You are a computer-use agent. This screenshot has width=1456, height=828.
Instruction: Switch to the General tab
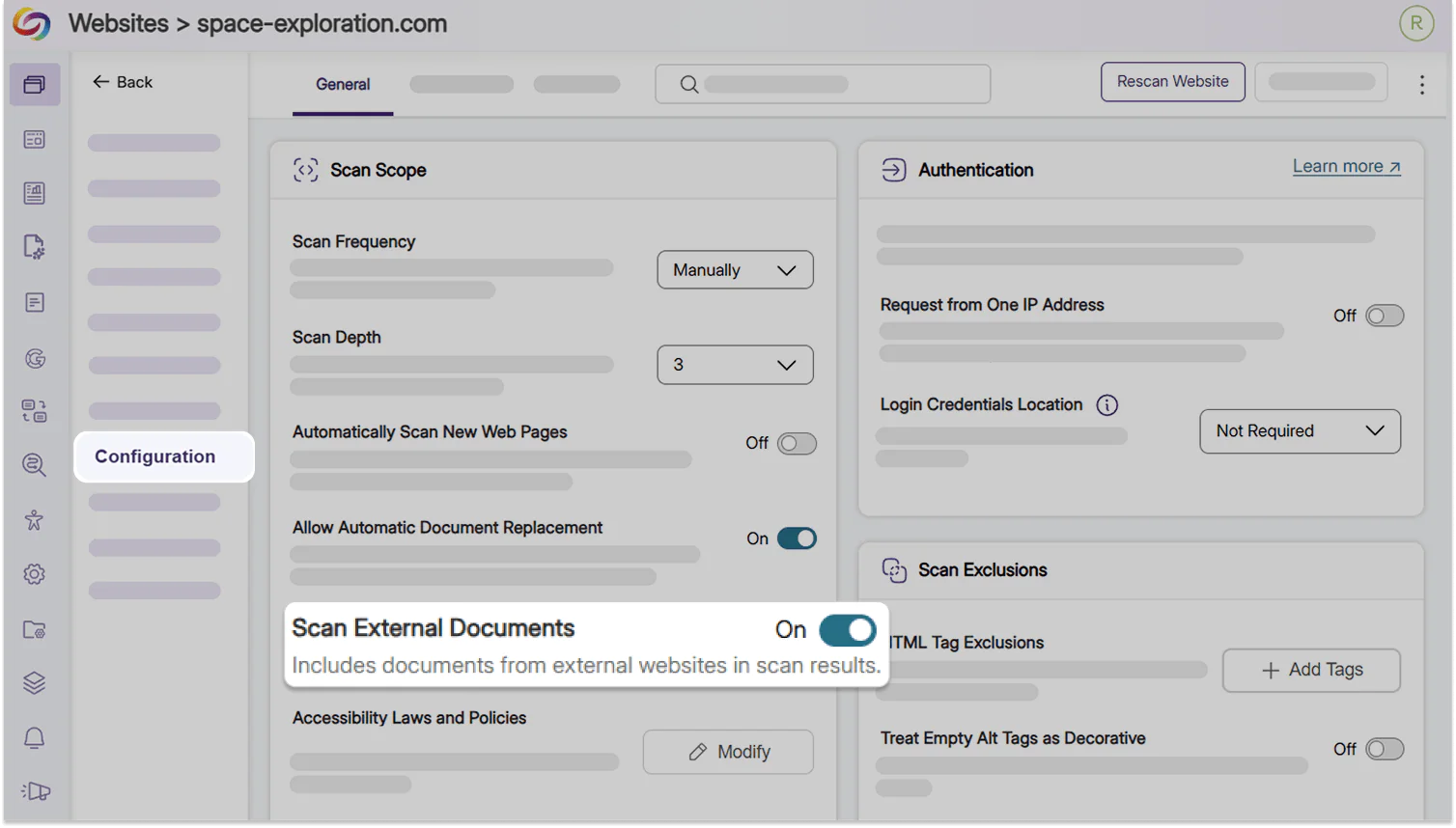(343, 85)
